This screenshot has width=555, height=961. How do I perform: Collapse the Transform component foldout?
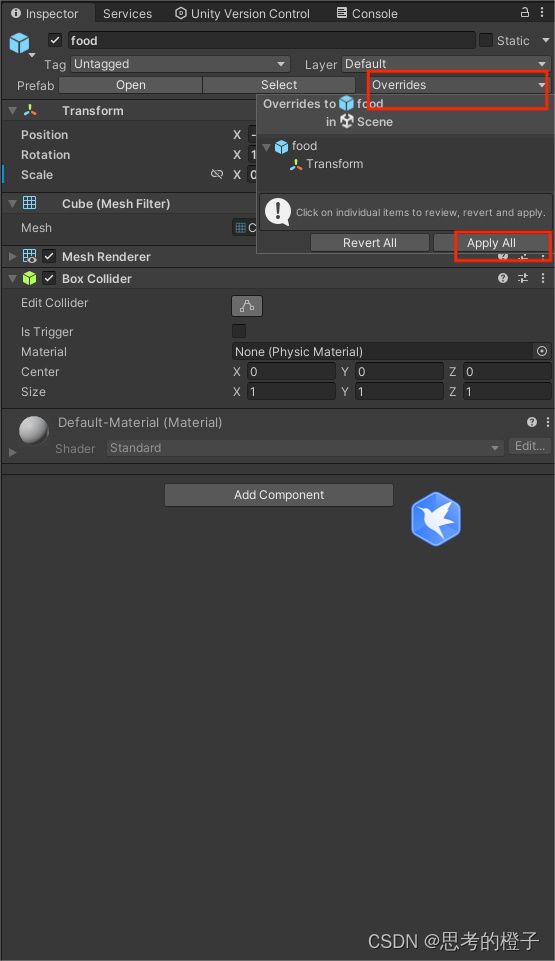point(12,111)
